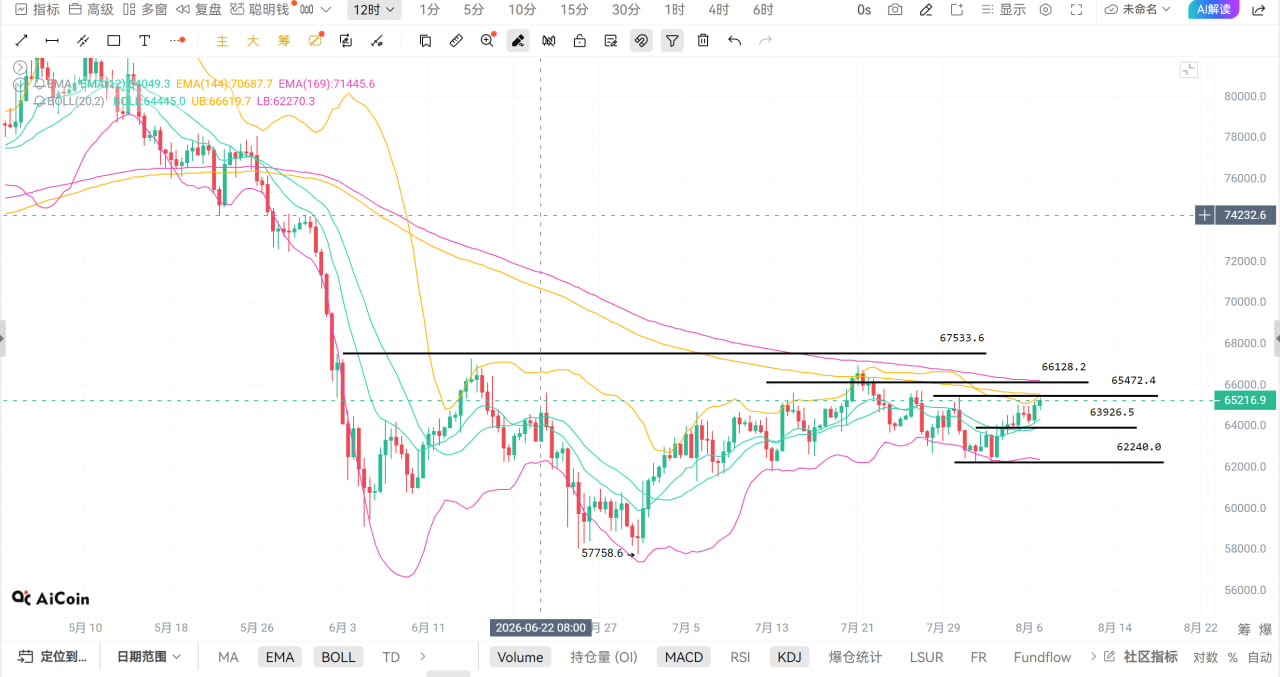Viewport: 1280px width, 677px height.
Task: Expand more main indicators chevron after TD
Action: point(423,657)
